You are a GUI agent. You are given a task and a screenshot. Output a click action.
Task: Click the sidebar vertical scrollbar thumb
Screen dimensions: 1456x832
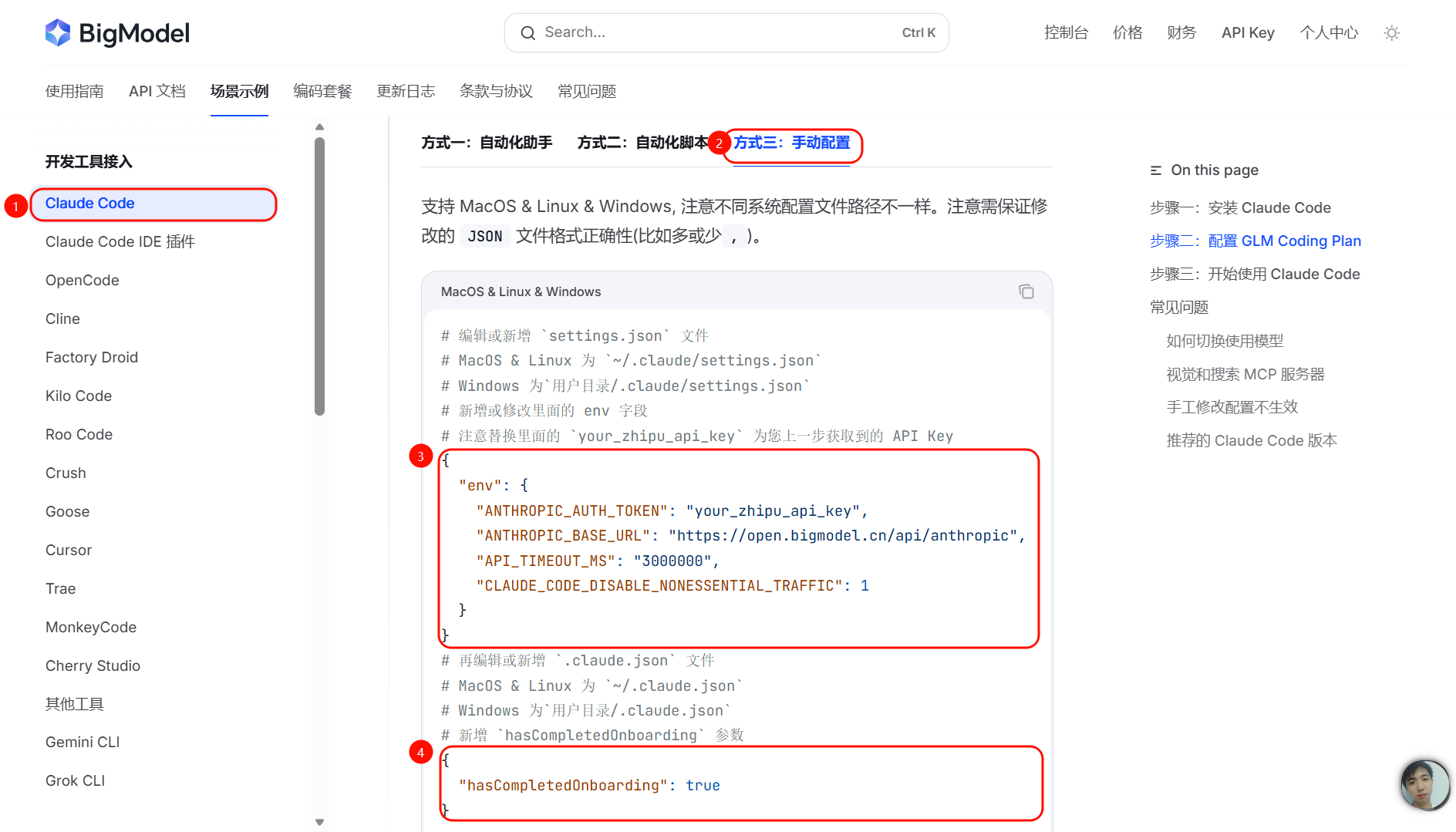pos(319,276)
